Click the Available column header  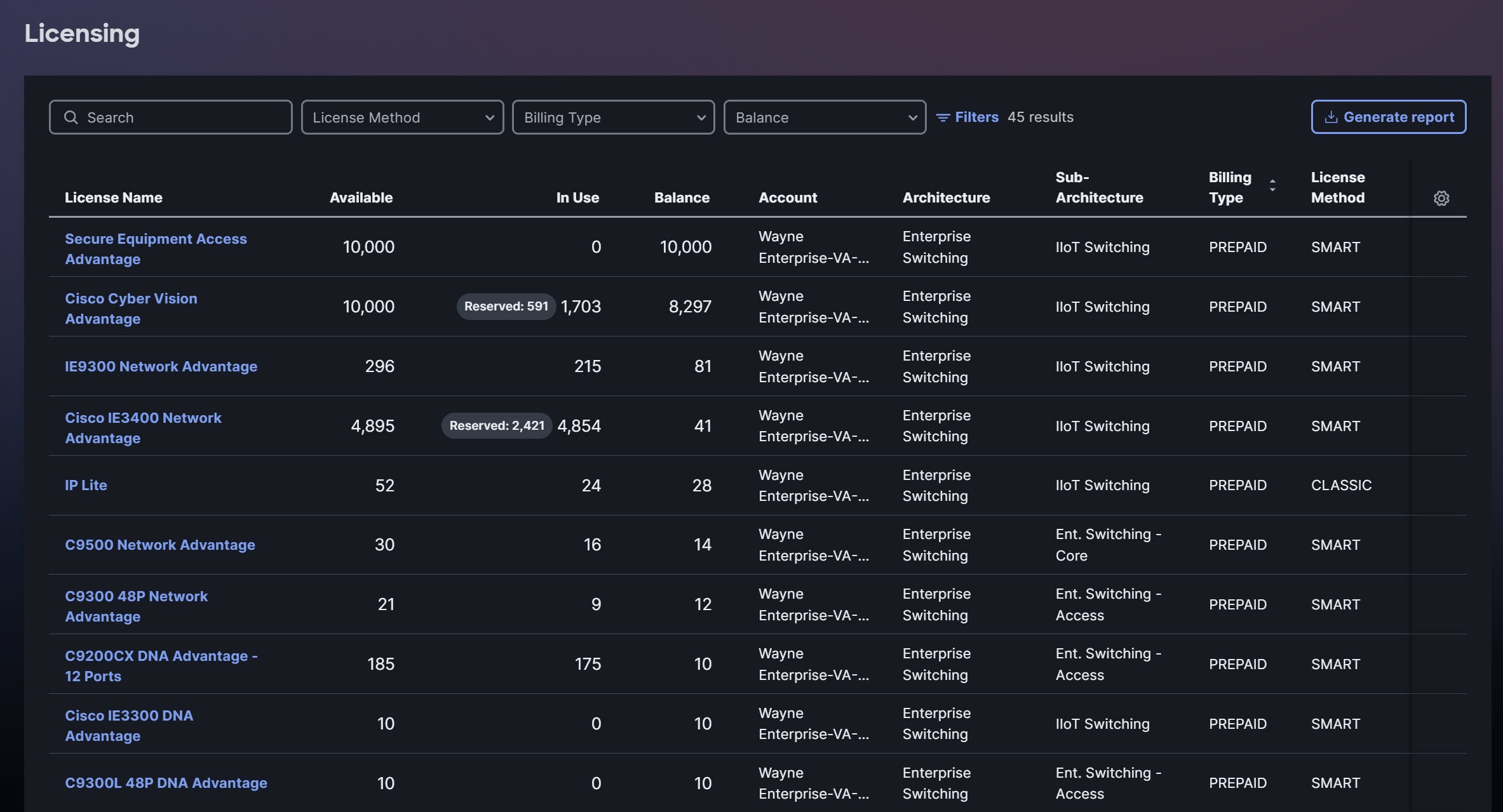pos(361,197)
